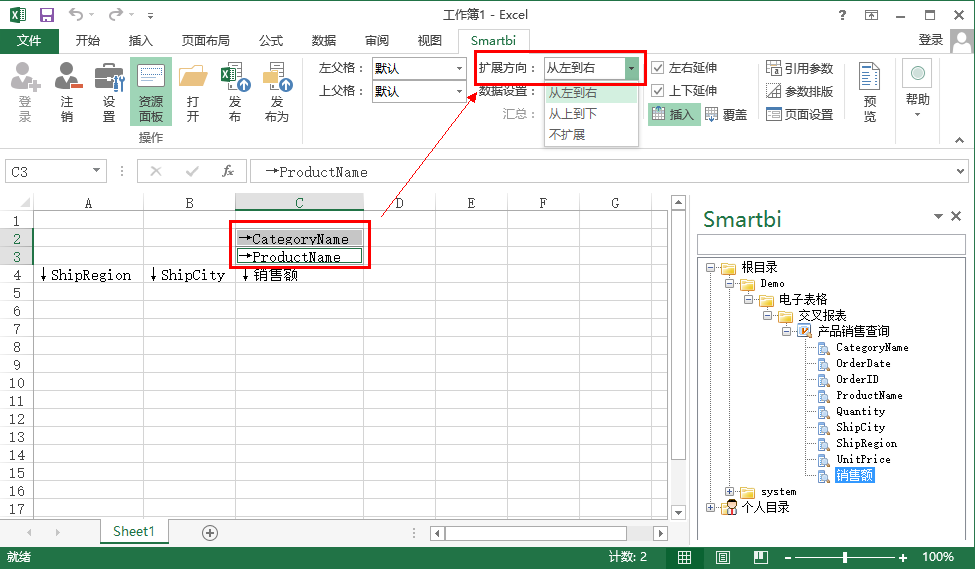This screenshot has height=569, width=975.
Task: Click the vertical scrollbar down arrow
Action: click(x=678, y=512)
